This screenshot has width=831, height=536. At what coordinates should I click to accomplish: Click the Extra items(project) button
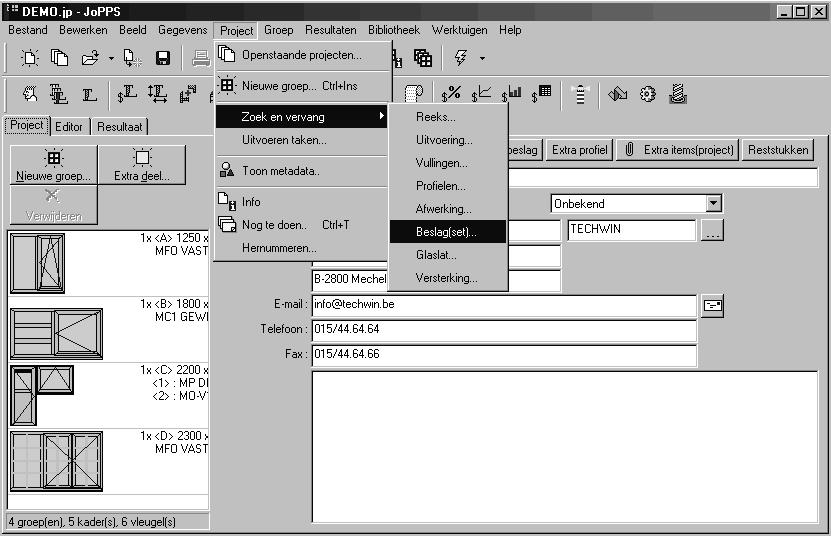tap(678, 150)
